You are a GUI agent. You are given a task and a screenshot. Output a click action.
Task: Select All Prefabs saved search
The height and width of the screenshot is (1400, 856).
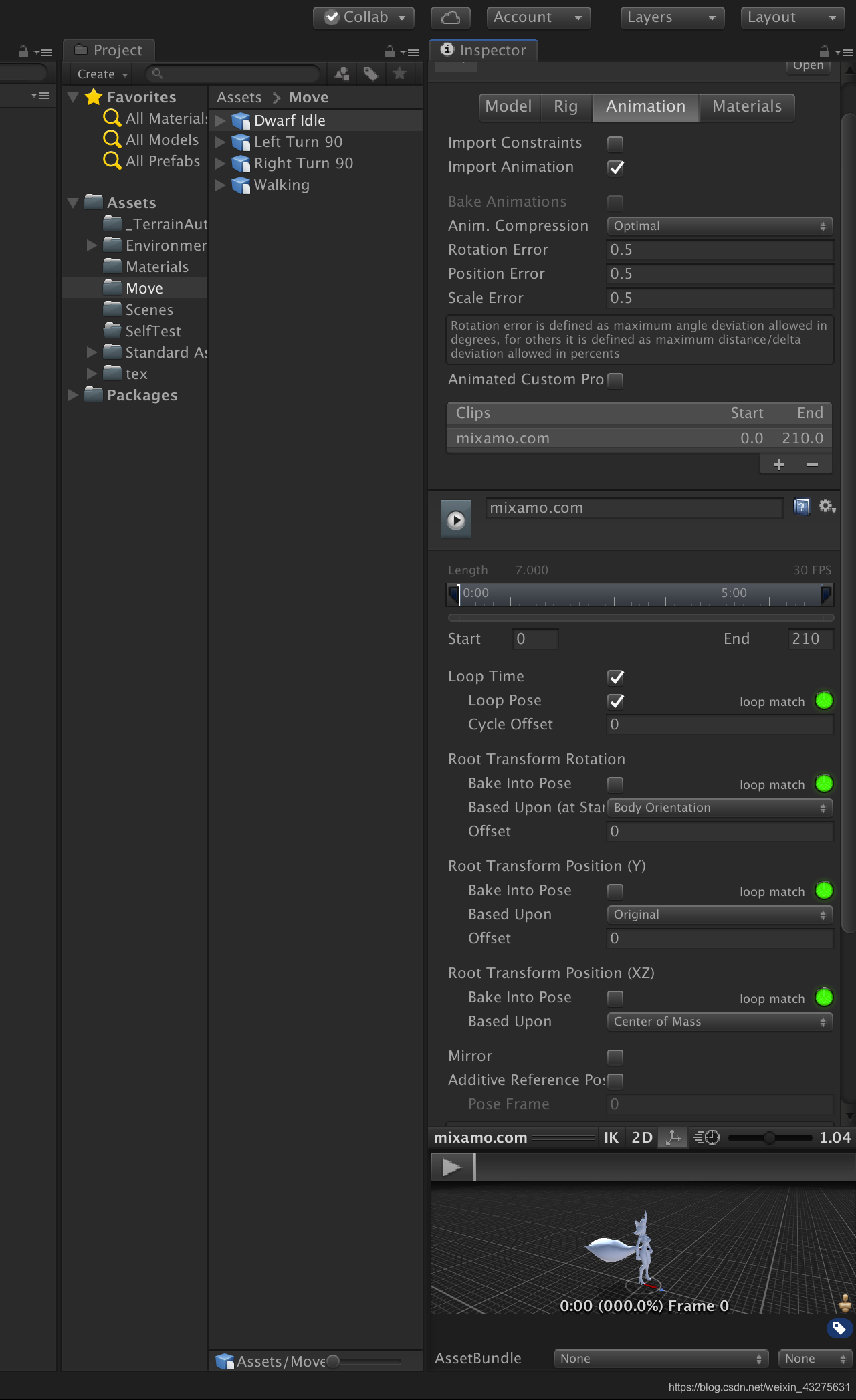[152, 161]
